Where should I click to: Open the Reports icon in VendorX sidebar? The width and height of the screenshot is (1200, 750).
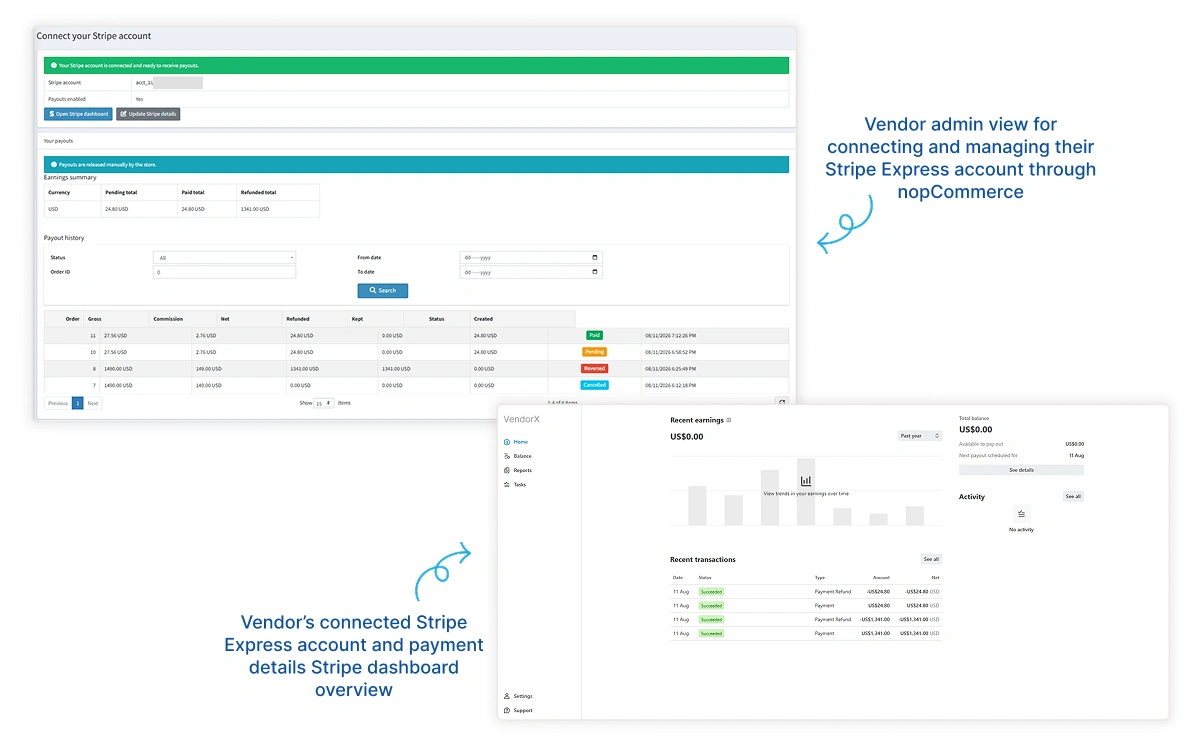click(x=507, y=470)
